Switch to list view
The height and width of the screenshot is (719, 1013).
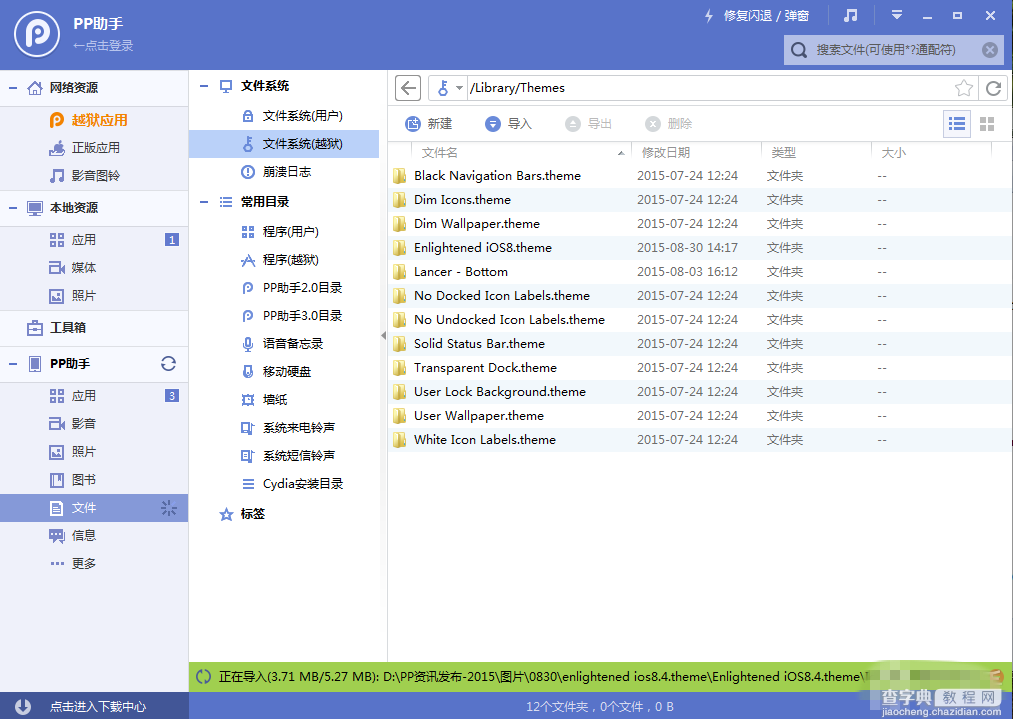pyautogui.click(x=957, y=124)
